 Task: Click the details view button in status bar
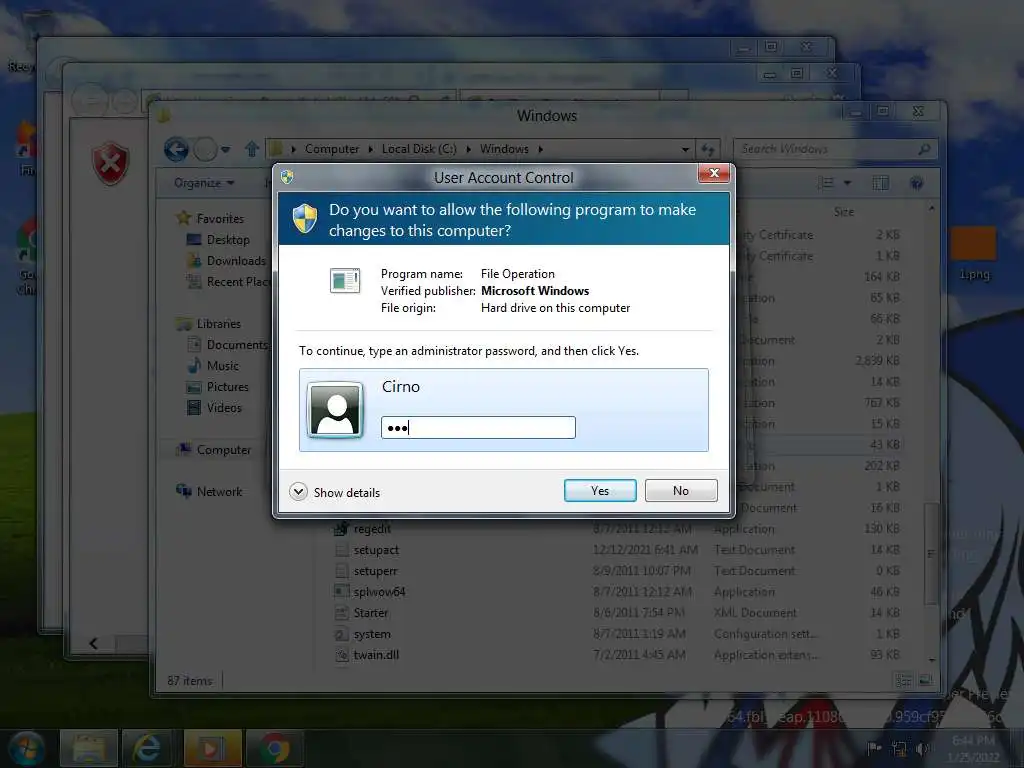click(x=904, y=680)
